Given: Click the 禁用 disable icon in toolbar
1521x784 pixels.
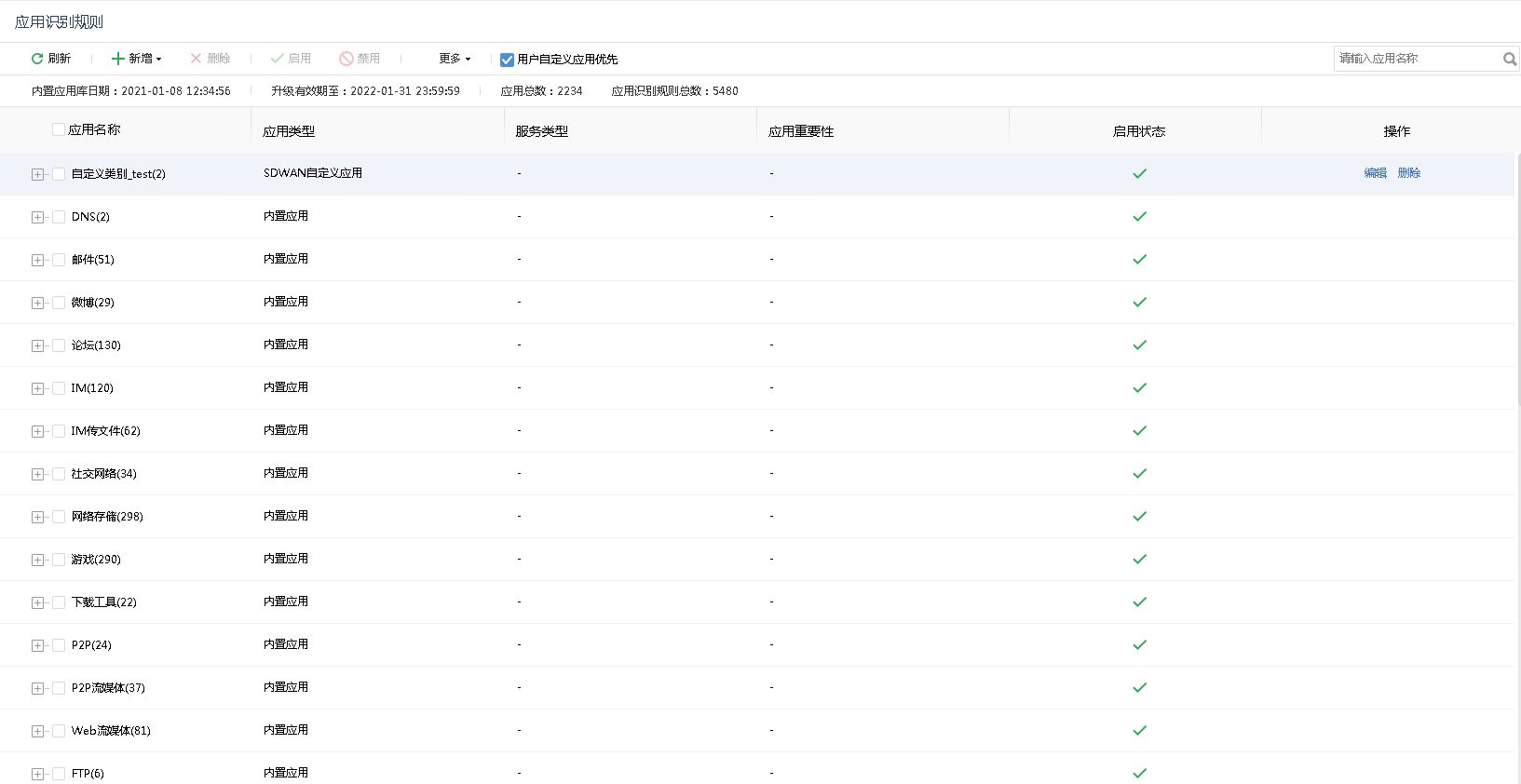Looking at the screenshot, I should click(x=346, y=59).
